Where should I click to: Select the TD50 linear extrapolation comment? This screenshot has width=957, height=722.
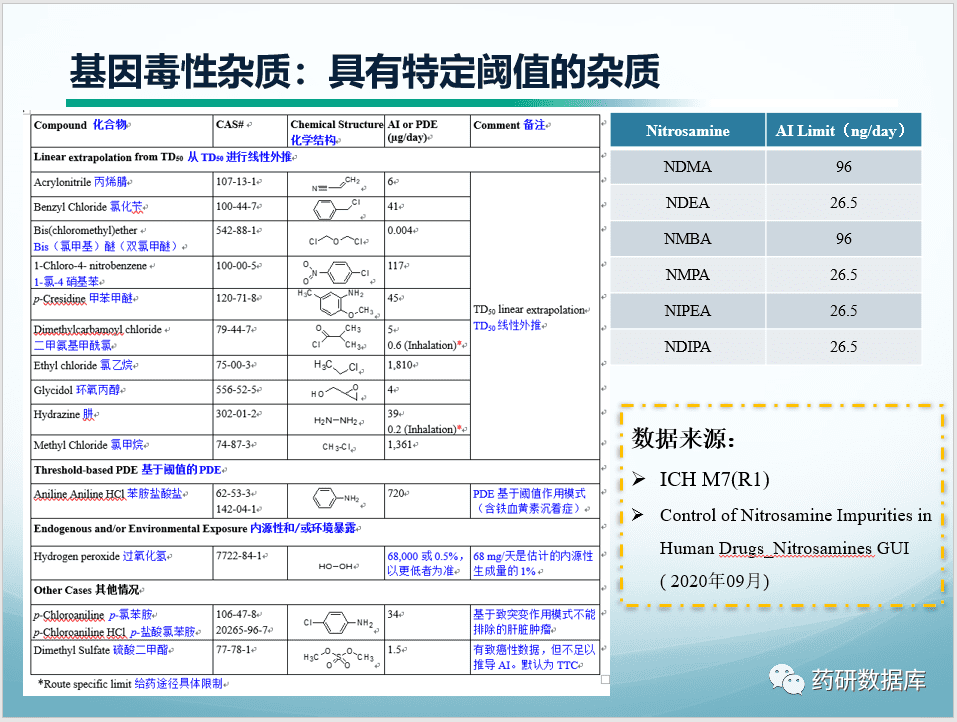coord(531,317)
